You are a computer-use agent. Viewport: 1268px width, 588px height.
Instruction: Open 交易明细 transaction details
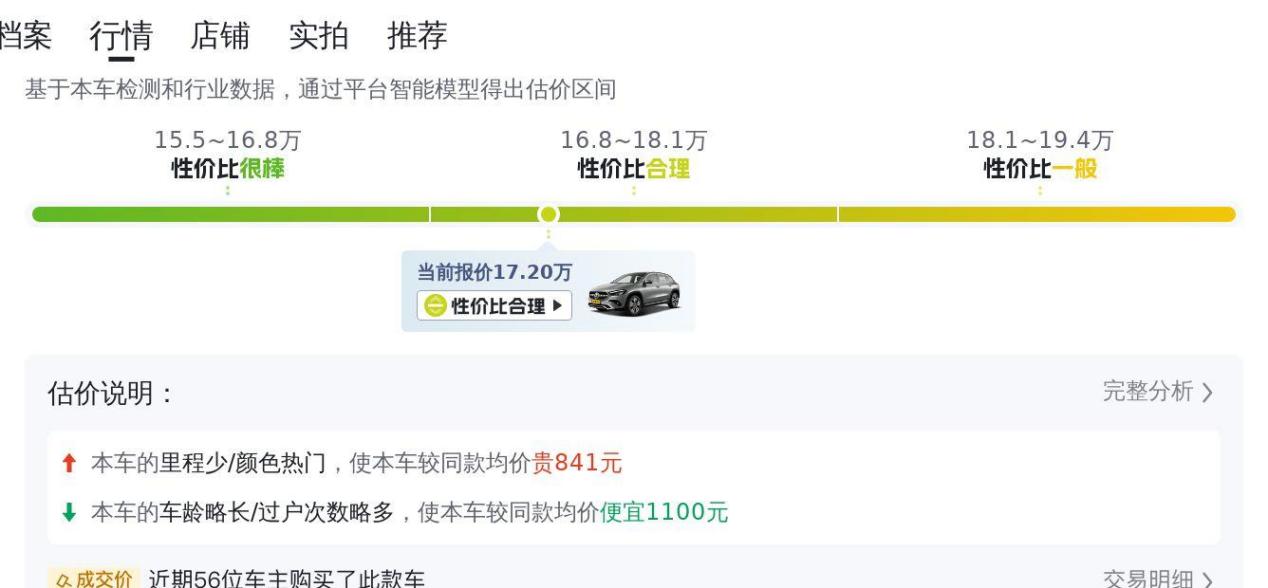coord(1157,580)
